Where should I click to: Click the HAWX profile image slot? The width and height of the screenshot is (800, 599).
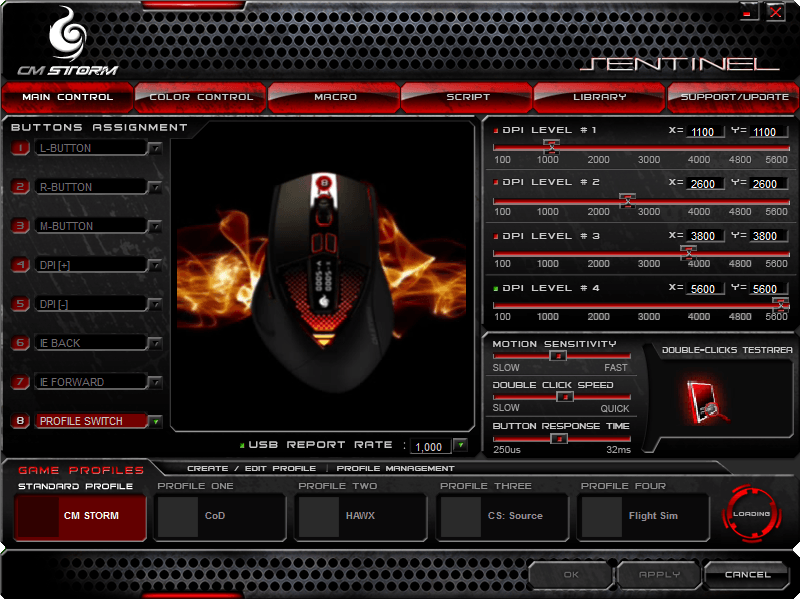(318, 516)
